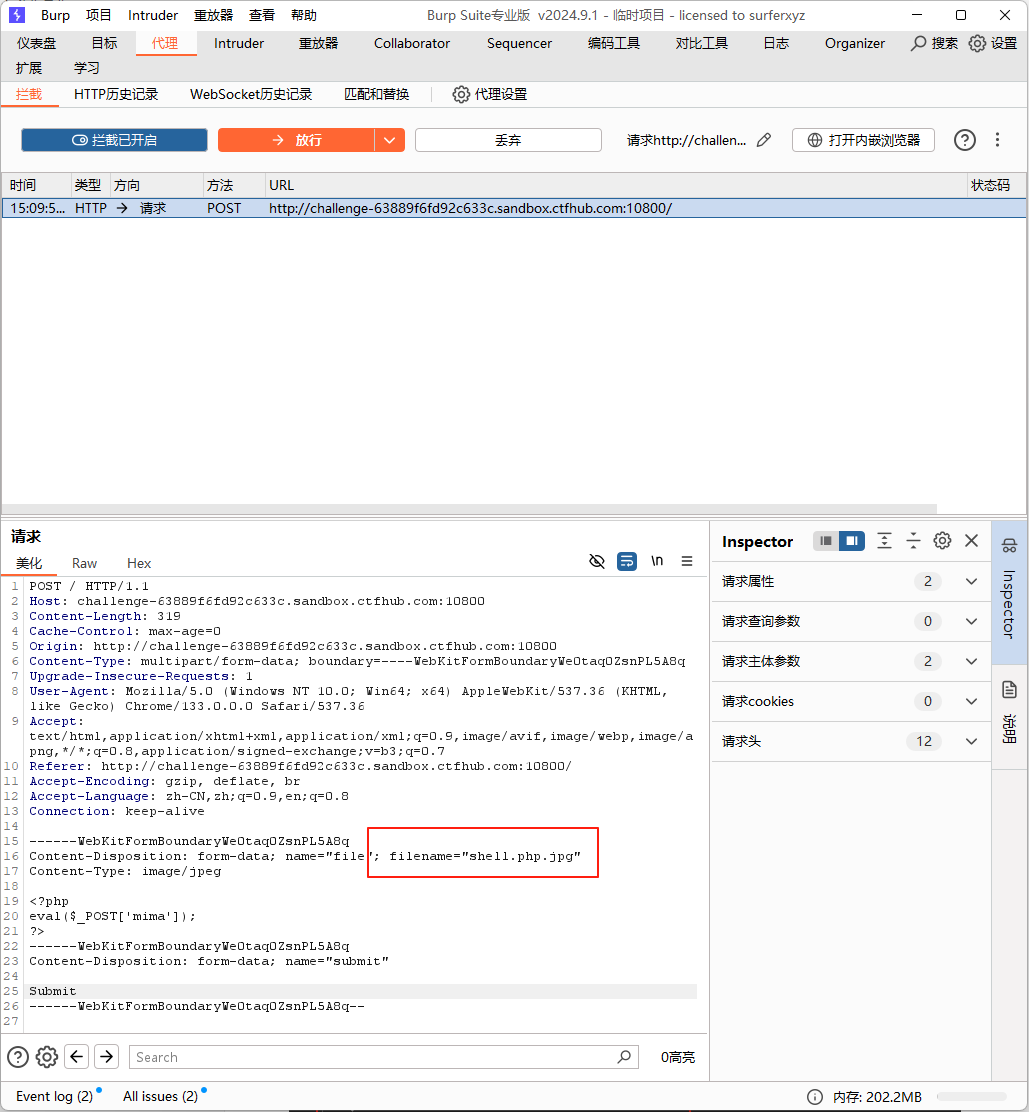The height and width of the screenshot is (1112, 1029).
Task: Open the Intruder menu in menu bar
Action: [x=152, y=15]
